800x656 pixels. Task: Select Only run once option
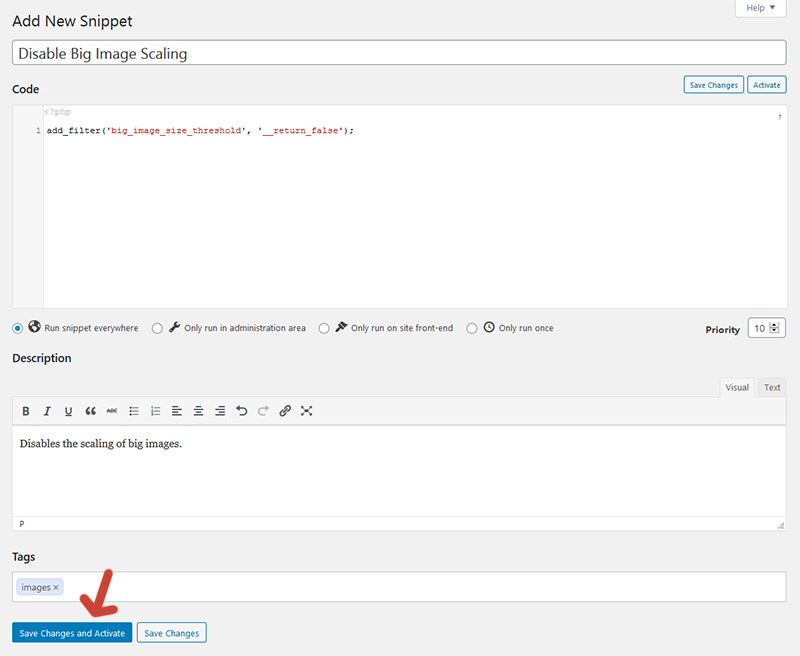click(472, 329)
